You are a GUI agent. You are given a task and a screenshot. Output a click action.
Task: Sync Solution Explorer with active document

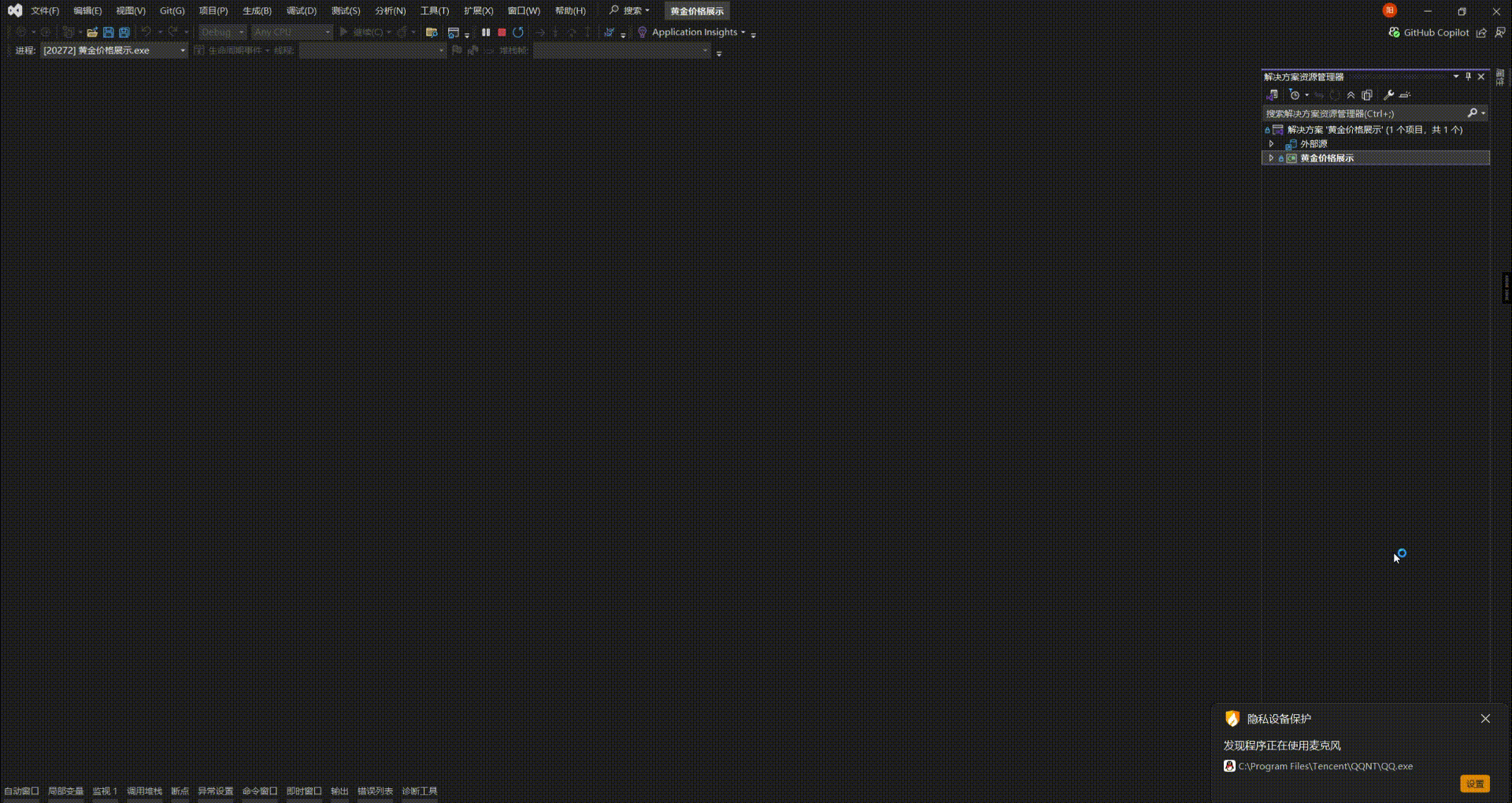pyautogui.click(x=1272, y=94)
